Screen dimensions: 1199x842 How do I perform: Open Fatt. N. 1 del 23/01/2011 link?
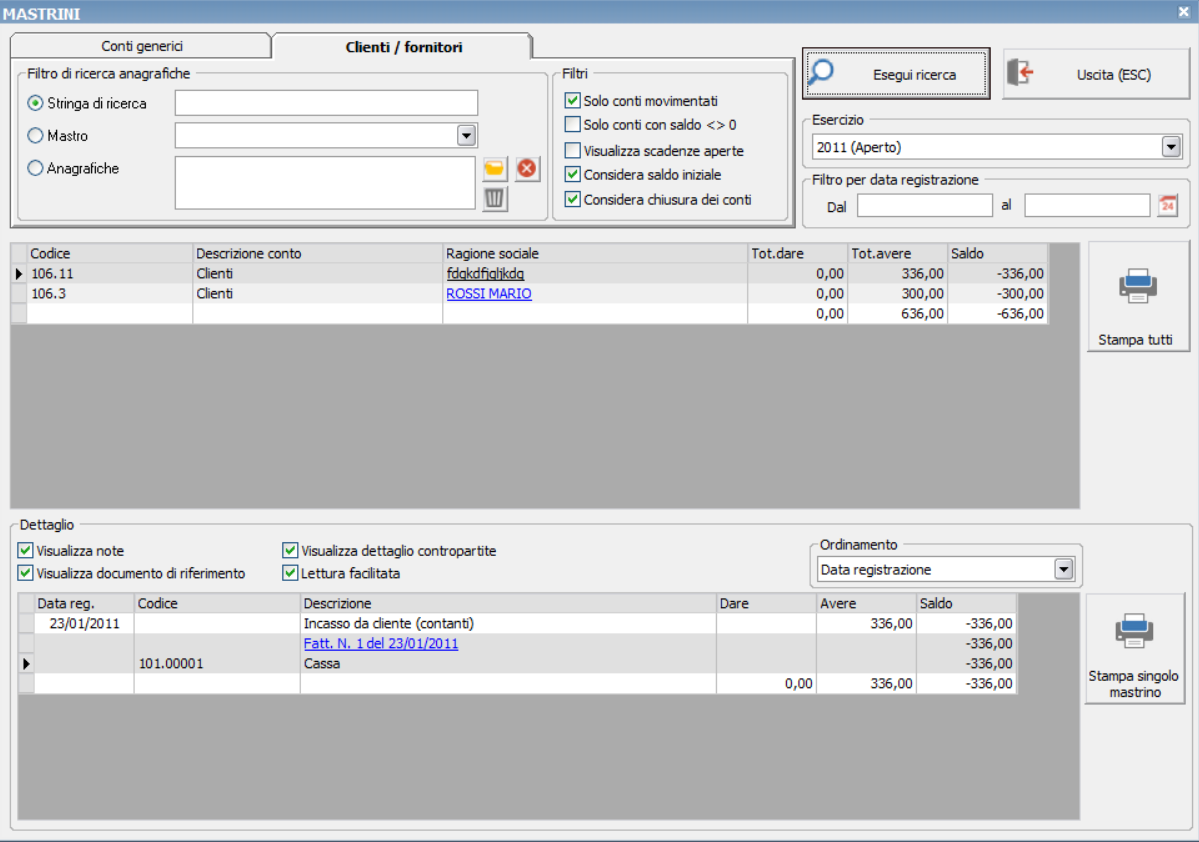coord(381,644)
